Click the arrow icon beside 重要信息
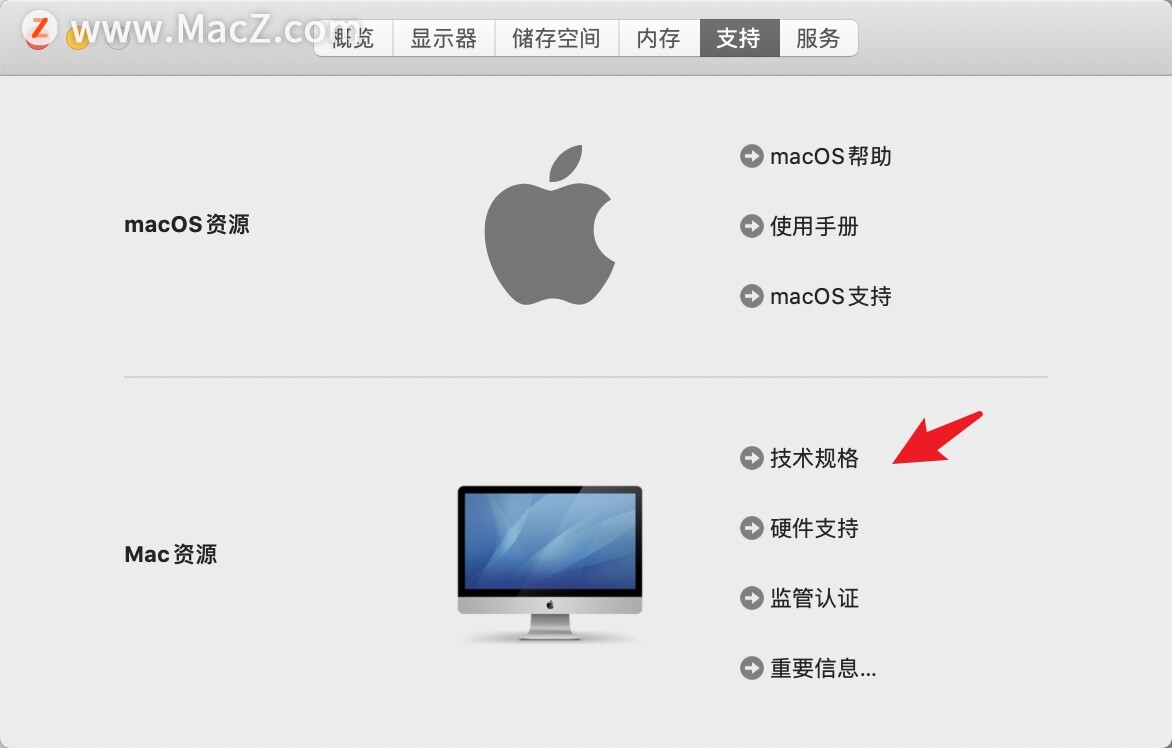 click(x=751, y=668)
